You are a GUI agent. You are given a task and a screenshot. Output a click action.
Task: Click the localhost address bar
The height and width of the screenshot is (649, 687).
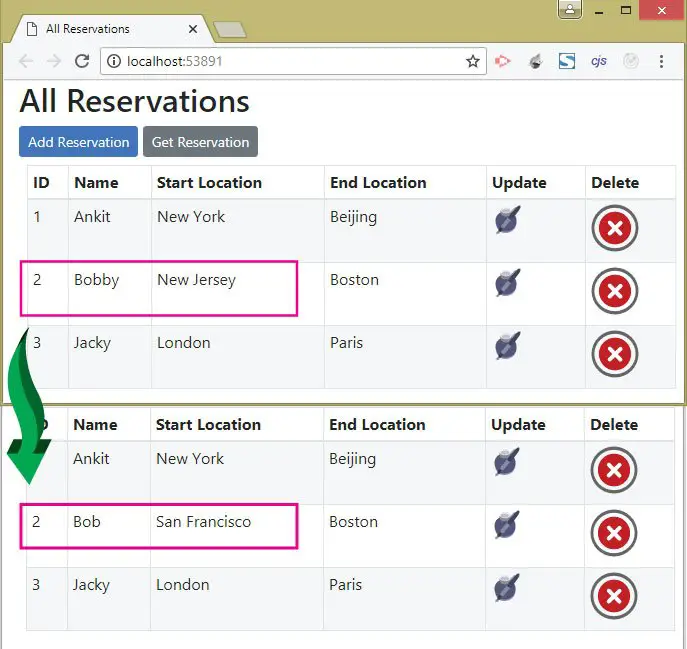pyautogui.click(x=293, y=61)
